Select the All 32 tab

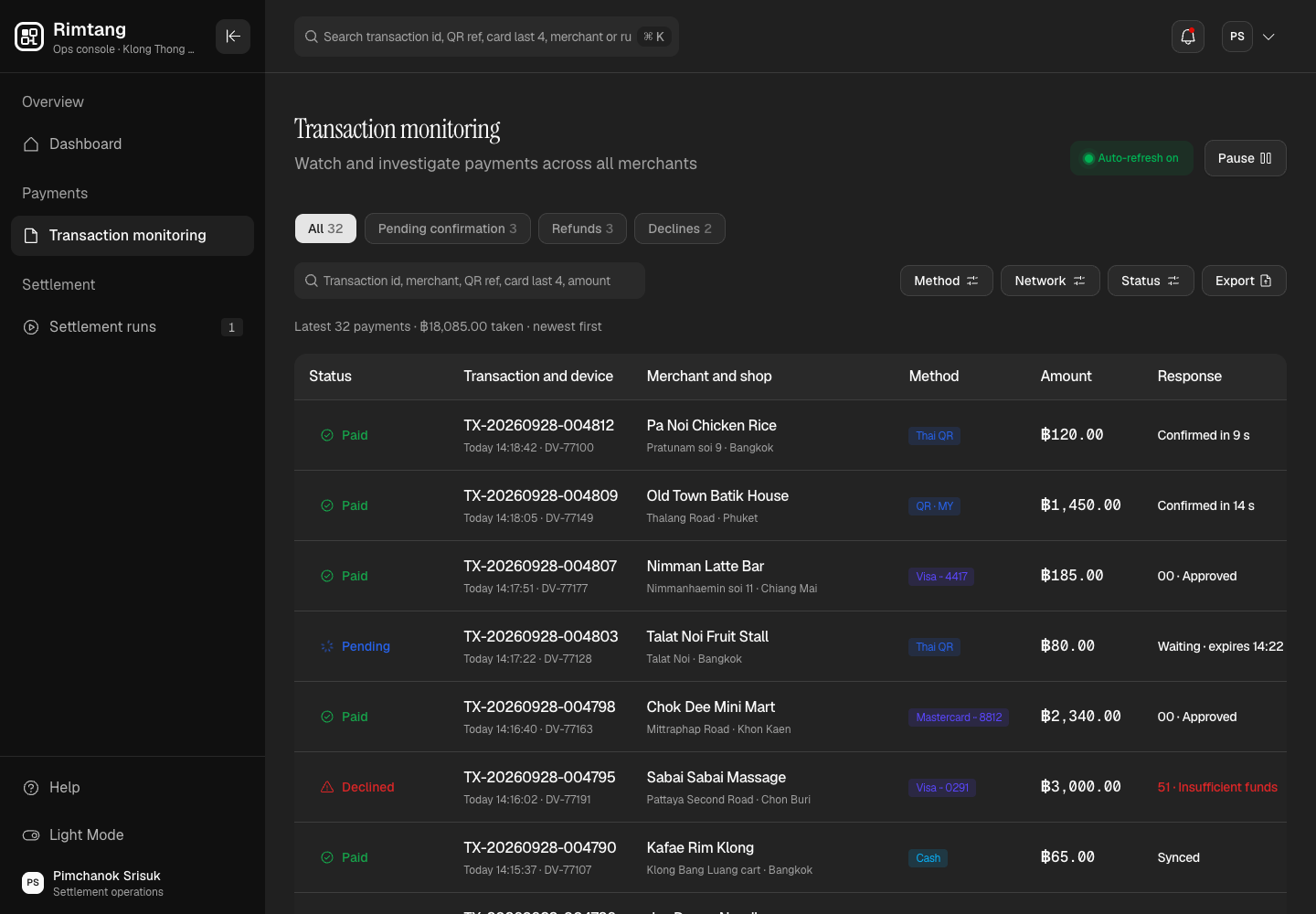pos(325,228)
